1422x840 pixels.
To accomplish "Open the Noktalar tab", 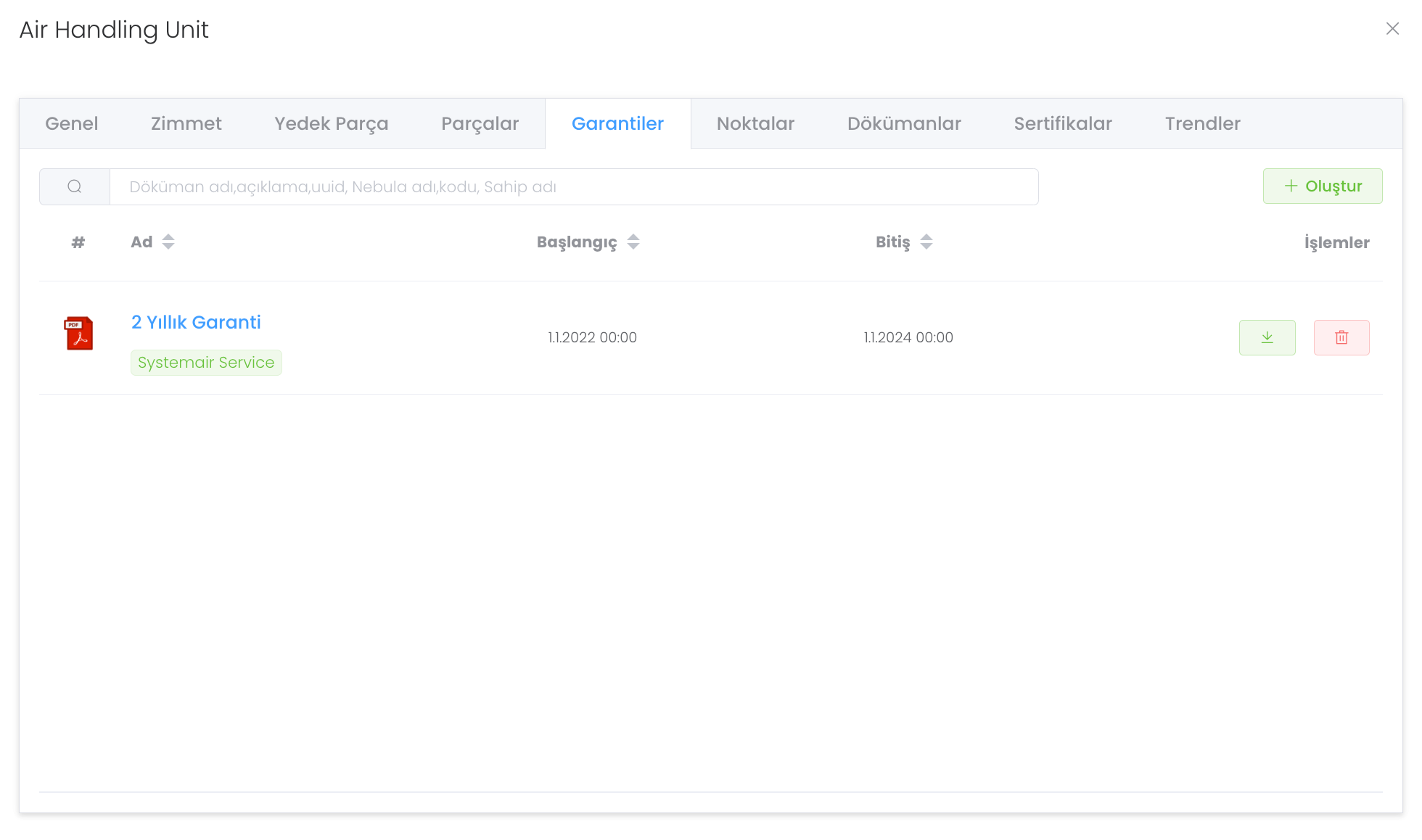I will pyautogui.click(x=755, y=123).
